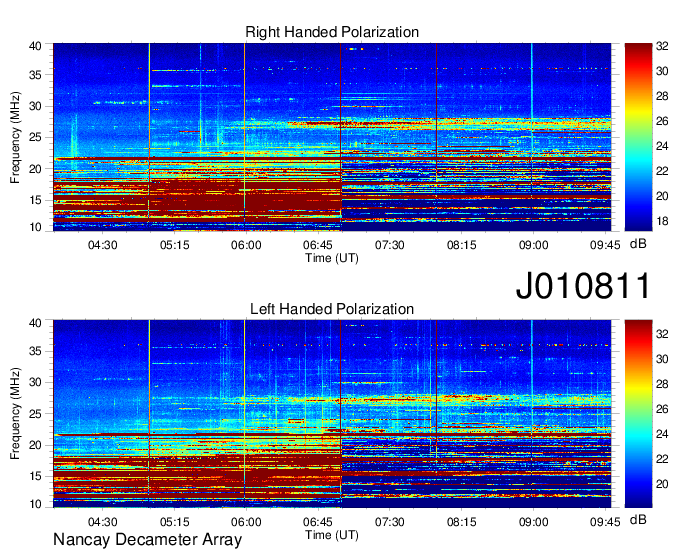680x552 pixels.
Task: Click the 18 label on the upper color bar
Action: point(662,222)
